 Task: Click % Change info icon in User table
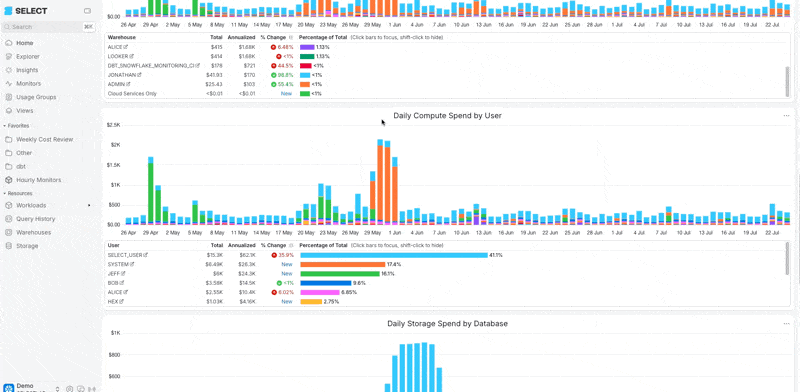pos(291,246)
